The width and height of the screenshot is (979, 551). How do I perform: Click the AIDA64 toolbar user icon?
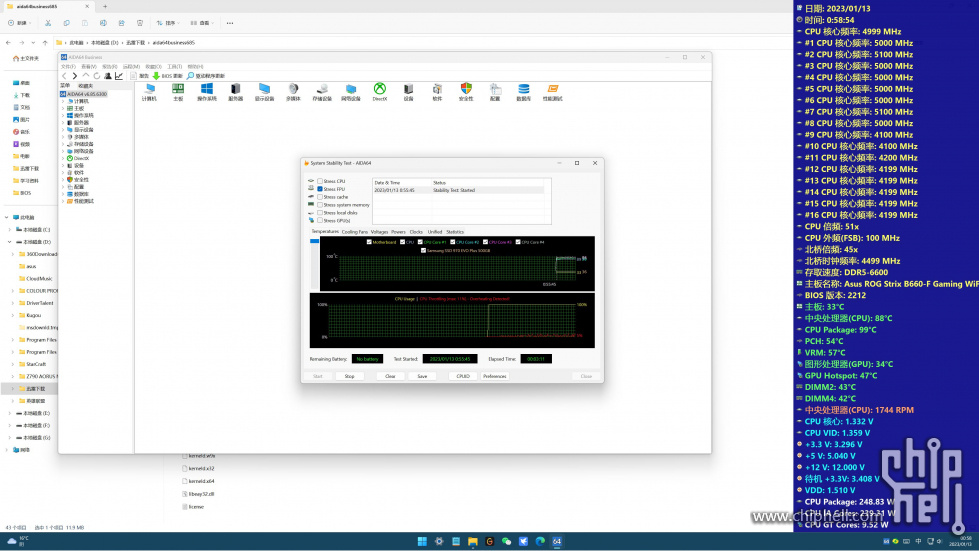point(107,76)
